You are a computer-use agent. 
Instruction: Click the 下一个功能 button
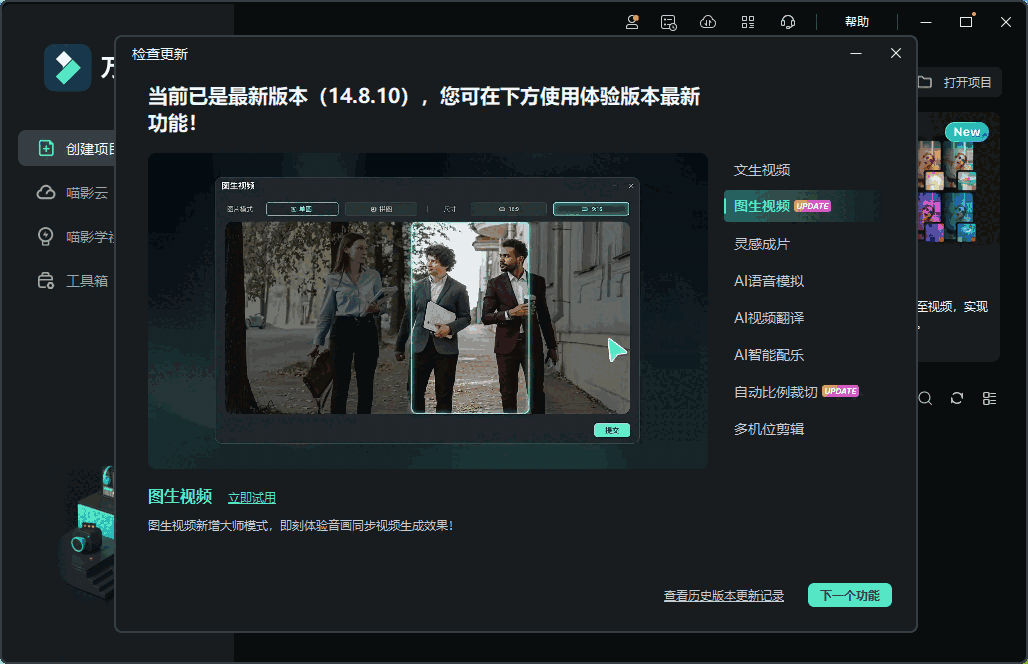[x=849, y=594]
